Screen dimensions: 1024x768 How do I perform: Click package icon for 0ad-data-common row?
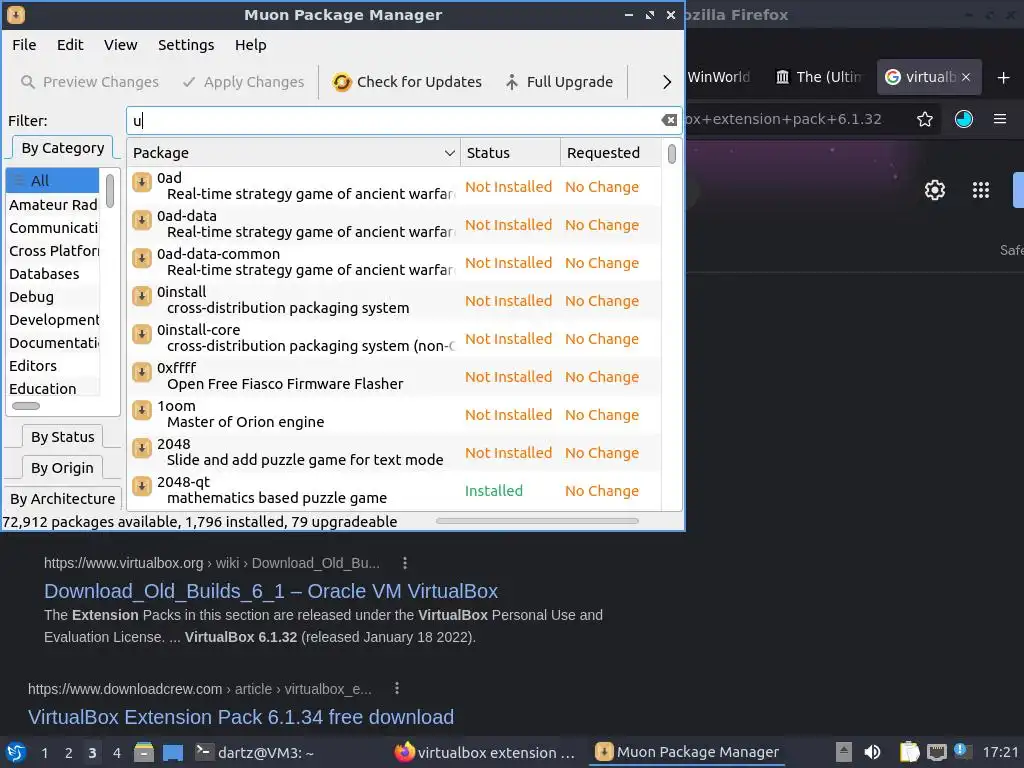click(142, 258)
